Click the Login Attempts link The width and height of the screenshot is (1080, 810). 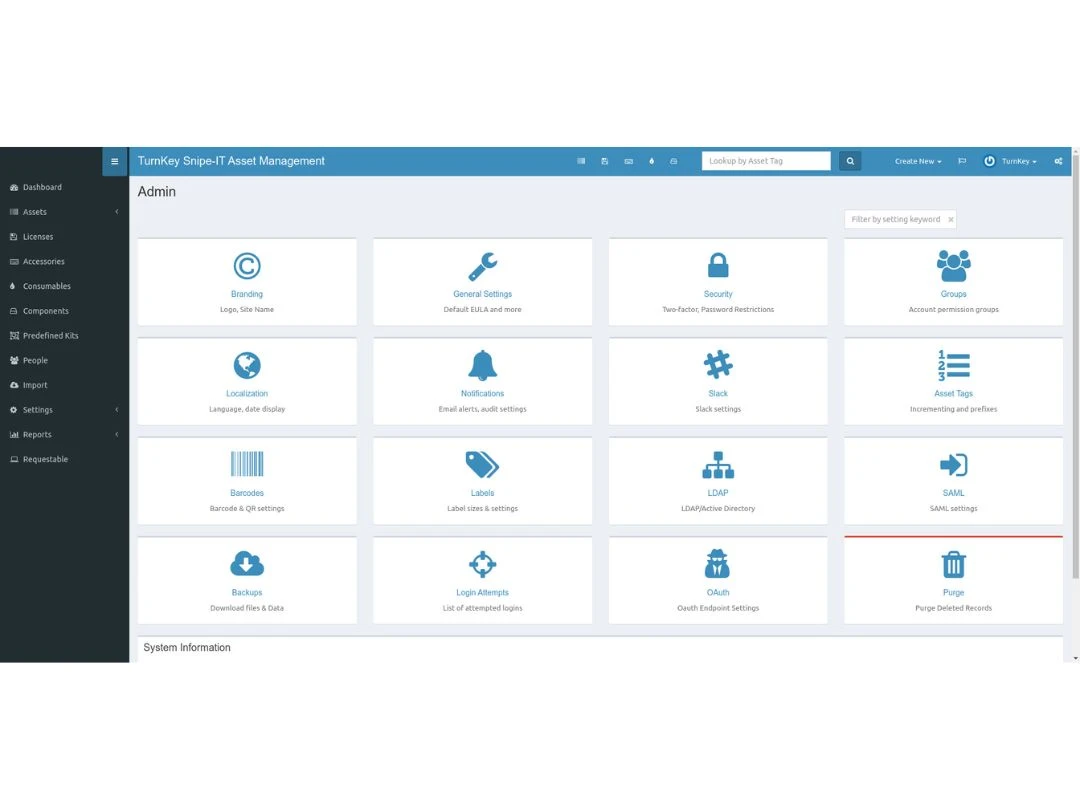(x=483, y=593)
